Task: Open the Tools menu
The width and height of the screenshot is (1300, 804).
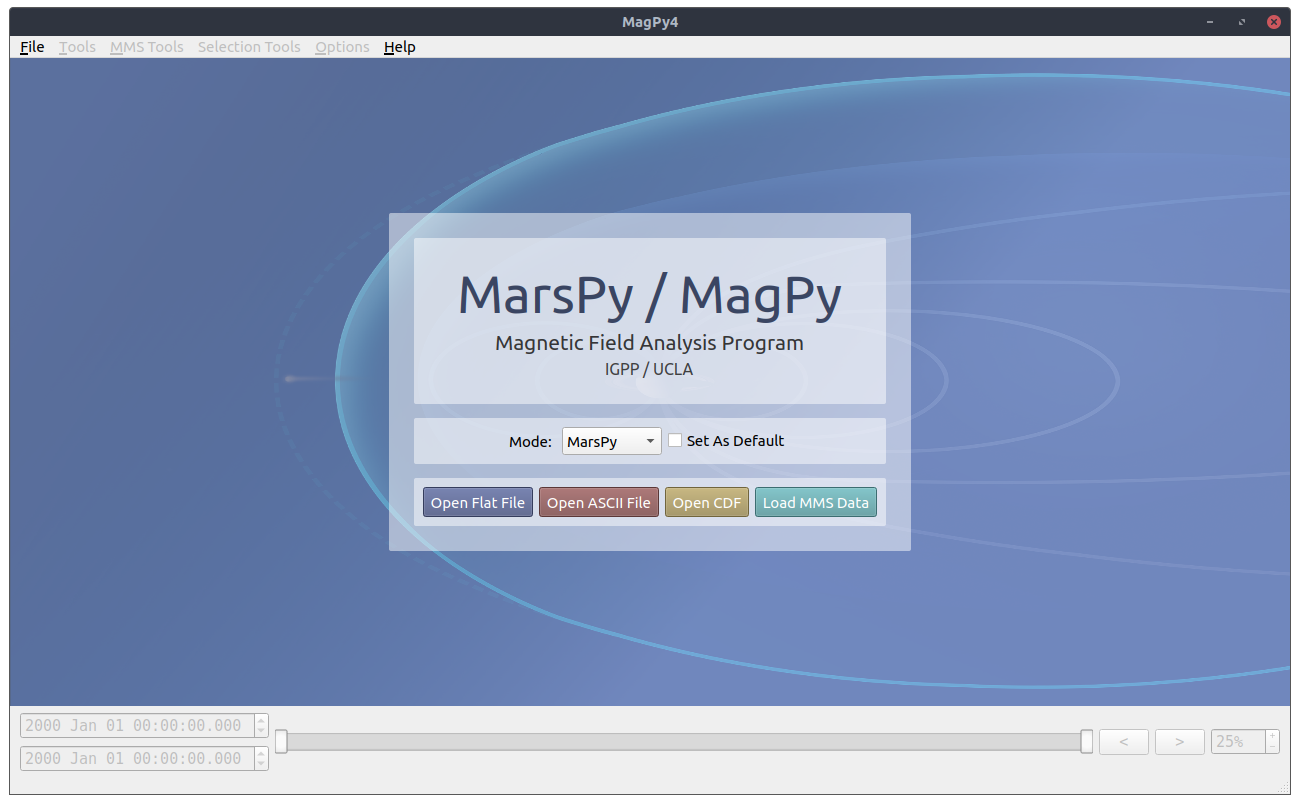Action: (x=77, y=47)
